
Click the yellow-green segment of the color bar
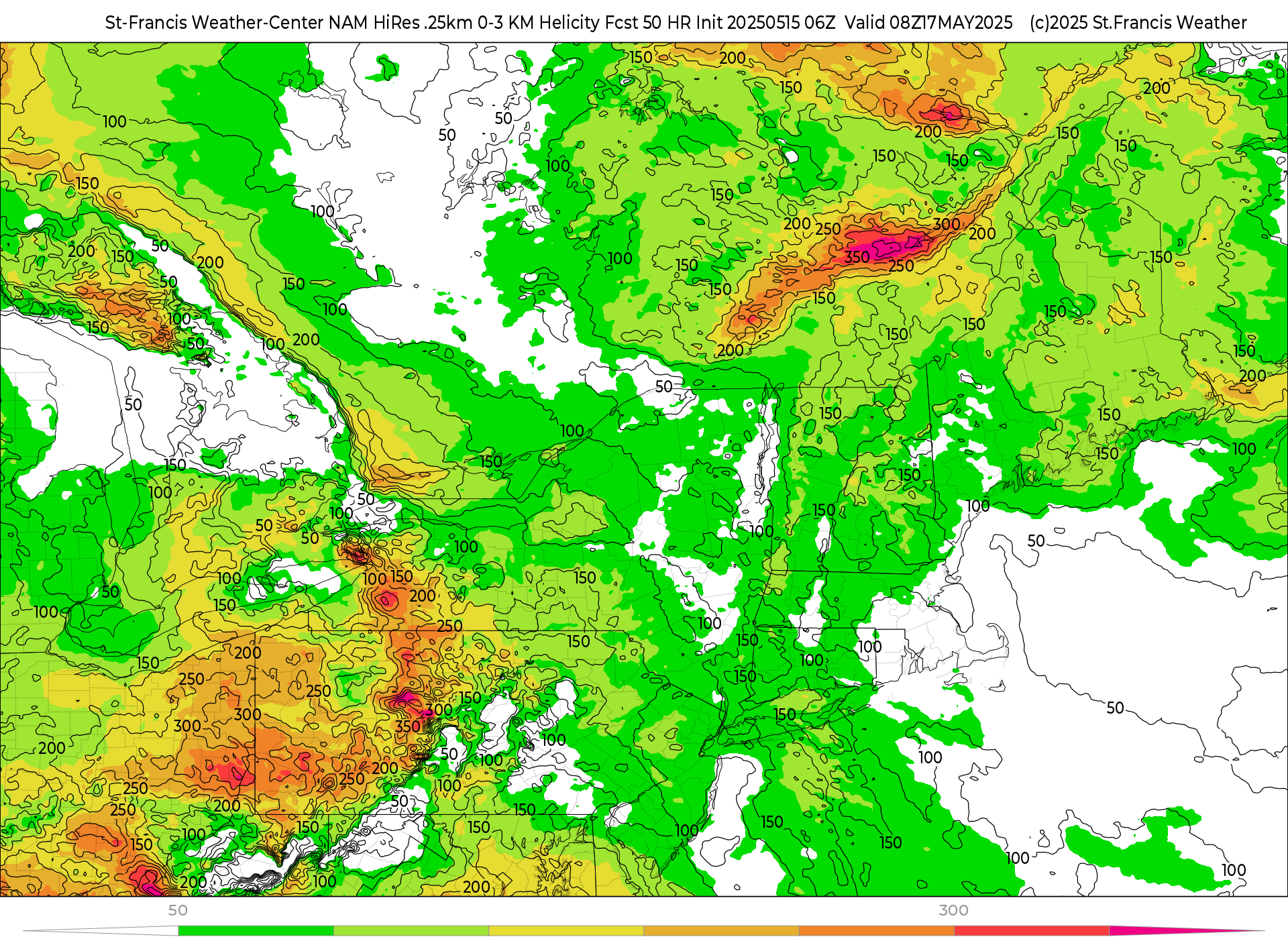point(411,931)
